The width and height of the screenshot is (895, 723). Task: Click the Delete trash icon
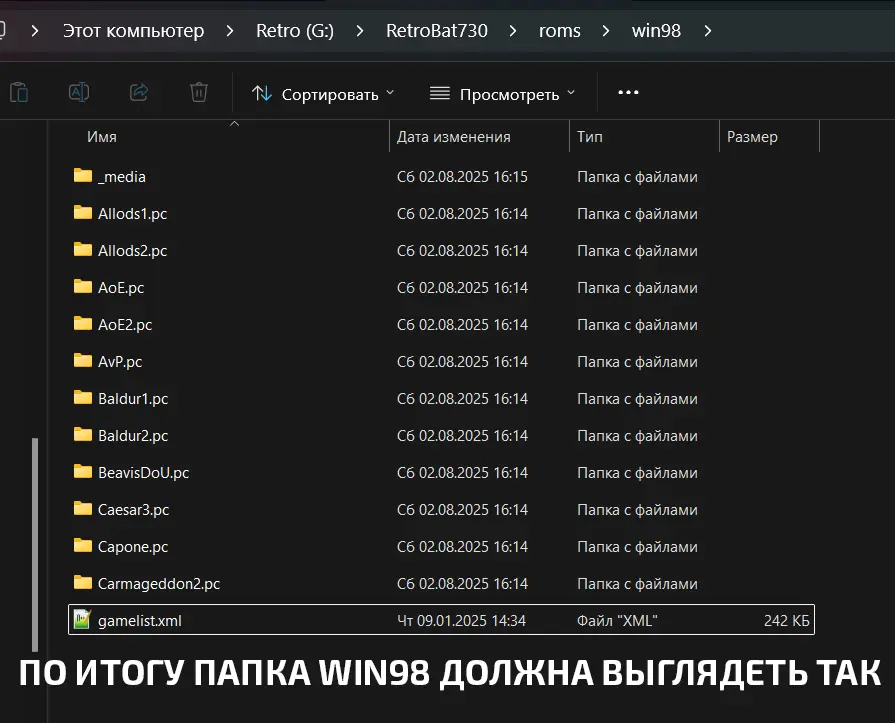[x=199, y=92]
